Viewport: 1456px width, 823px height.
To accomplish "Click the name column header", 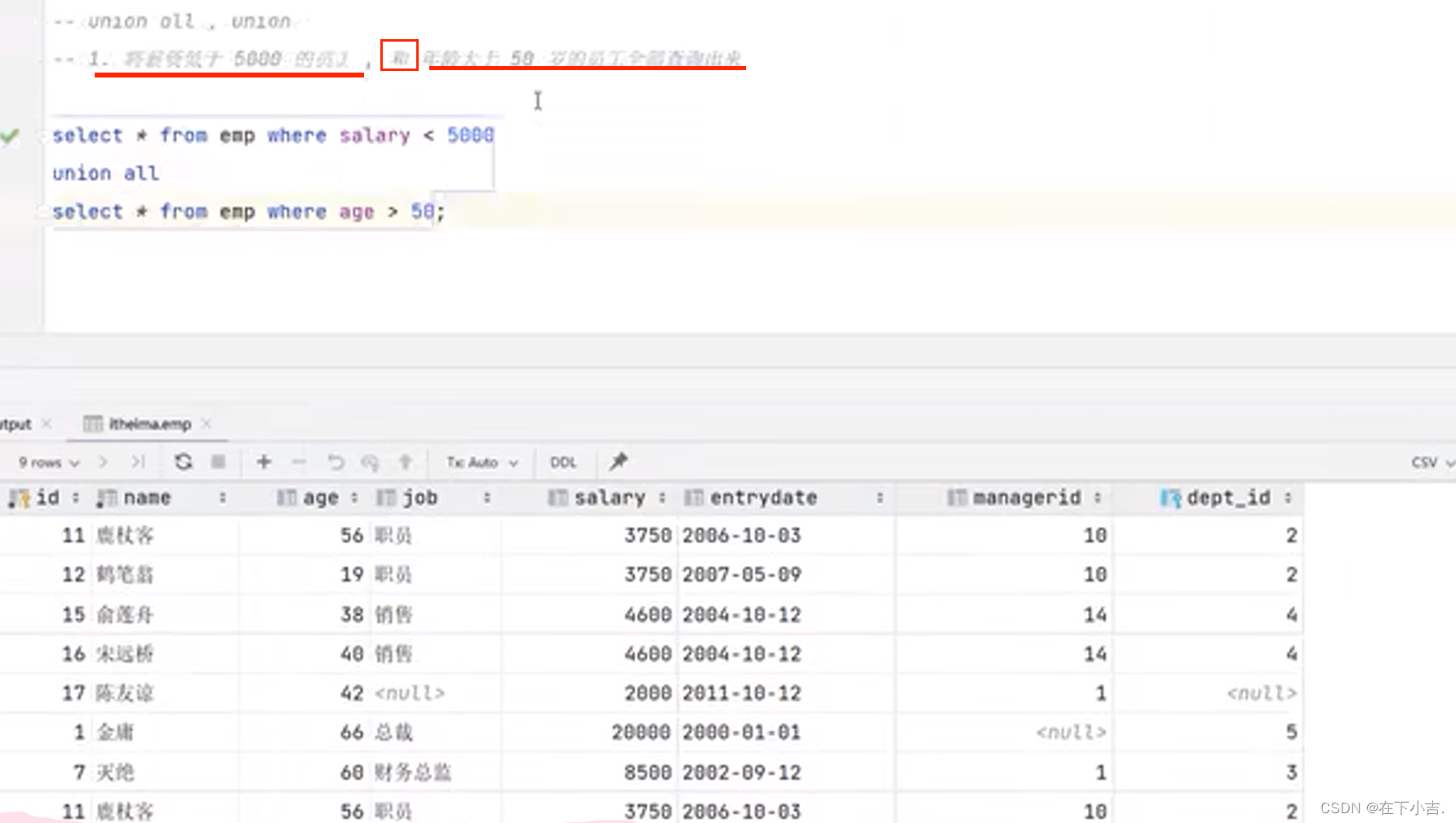I will click(x=147, y=498).
